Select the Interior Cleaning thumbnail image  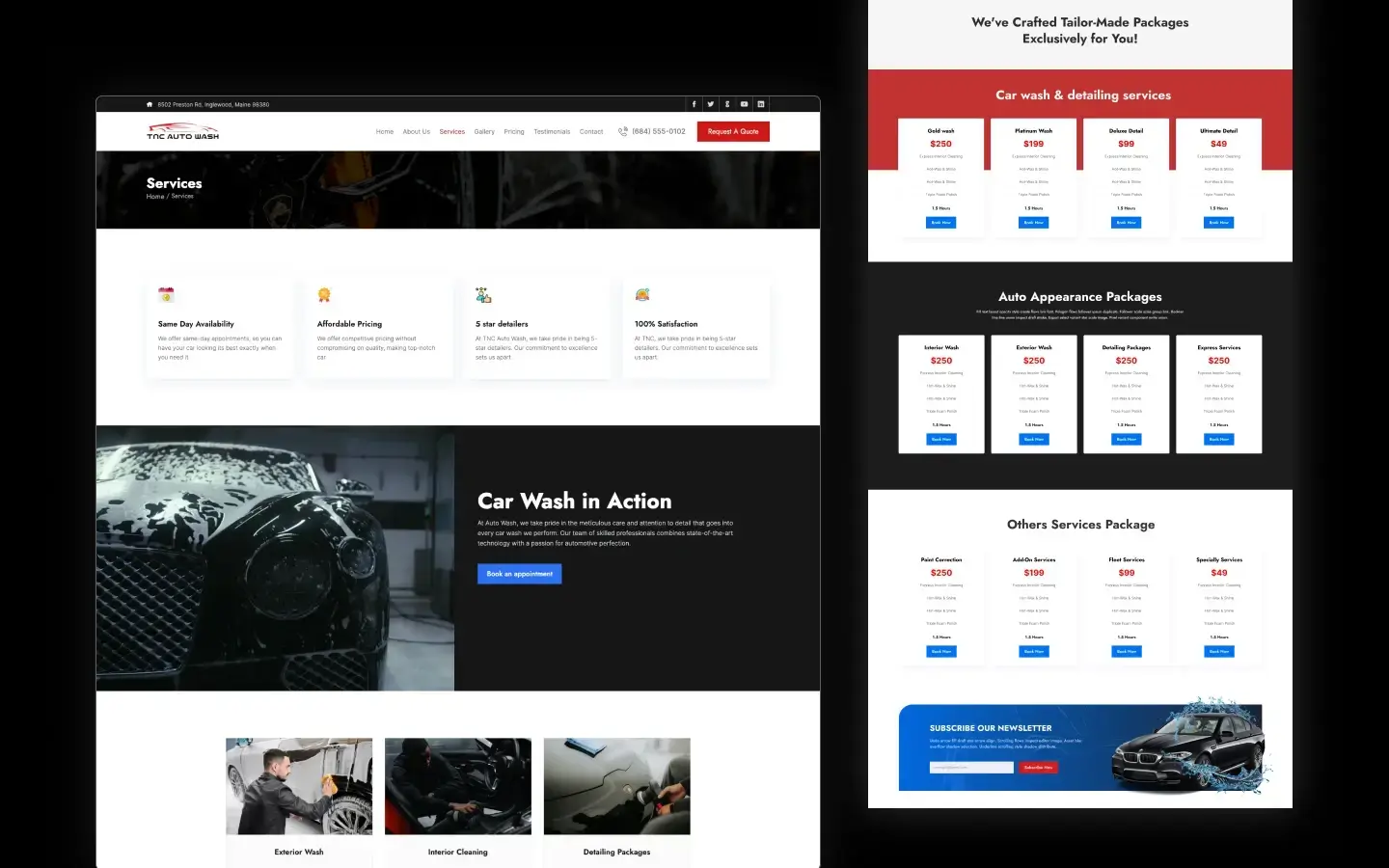coord(458,786)
